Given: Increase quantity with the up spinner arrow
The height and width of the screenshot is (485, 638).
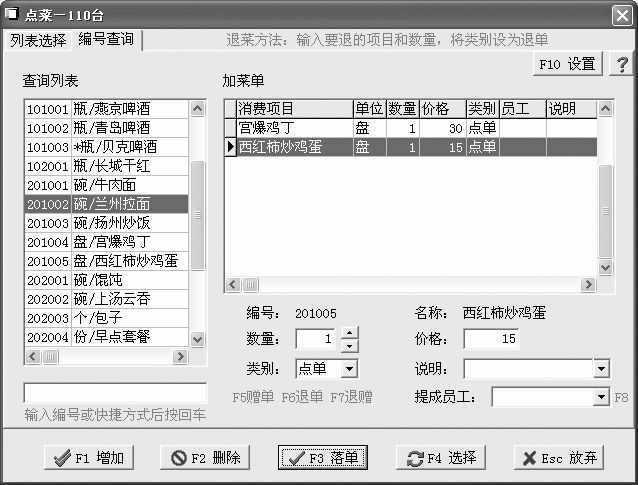Looking at the screenshot, I should [349, 334].
